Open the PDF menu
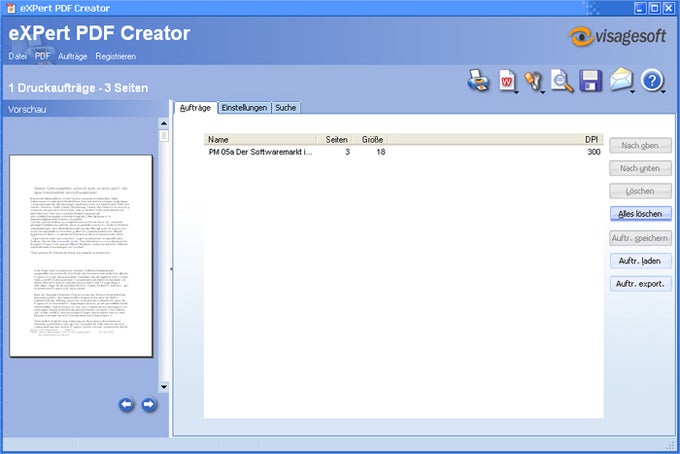The image size is (680, 454). coord(42,56)
